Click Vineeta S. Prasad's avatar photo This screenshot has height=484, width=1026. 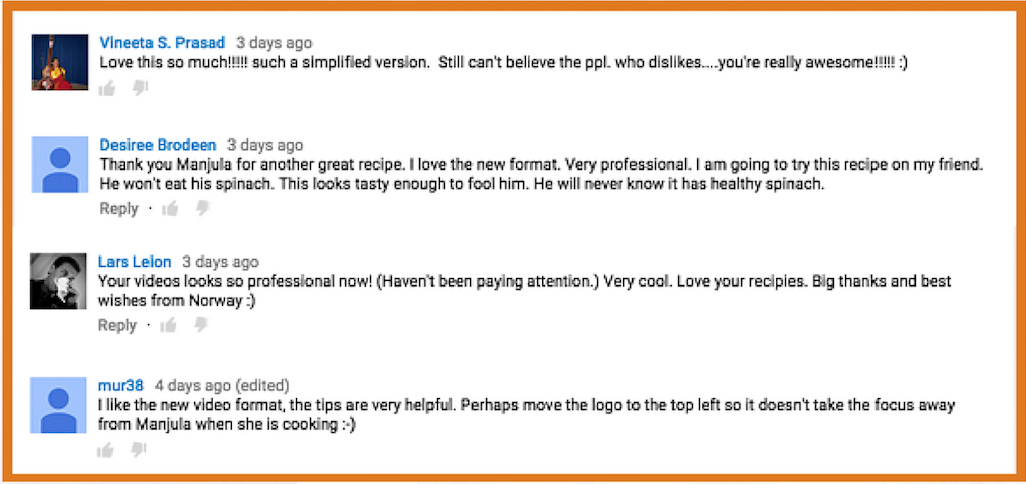[x=60, y=62]
